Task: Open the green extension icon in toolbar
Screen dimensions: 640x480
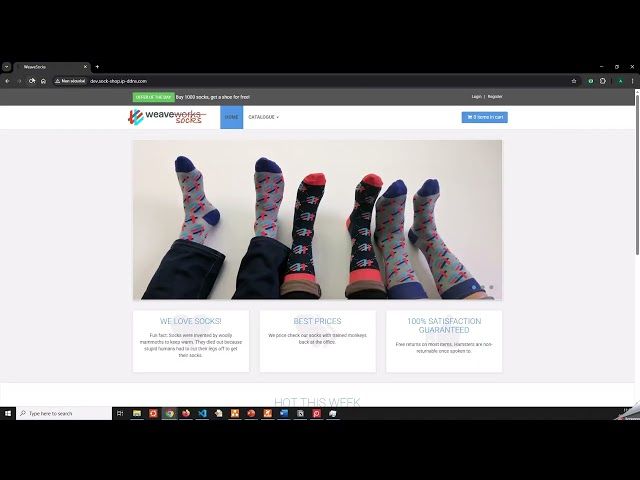Action: click(x=591, y=81)
